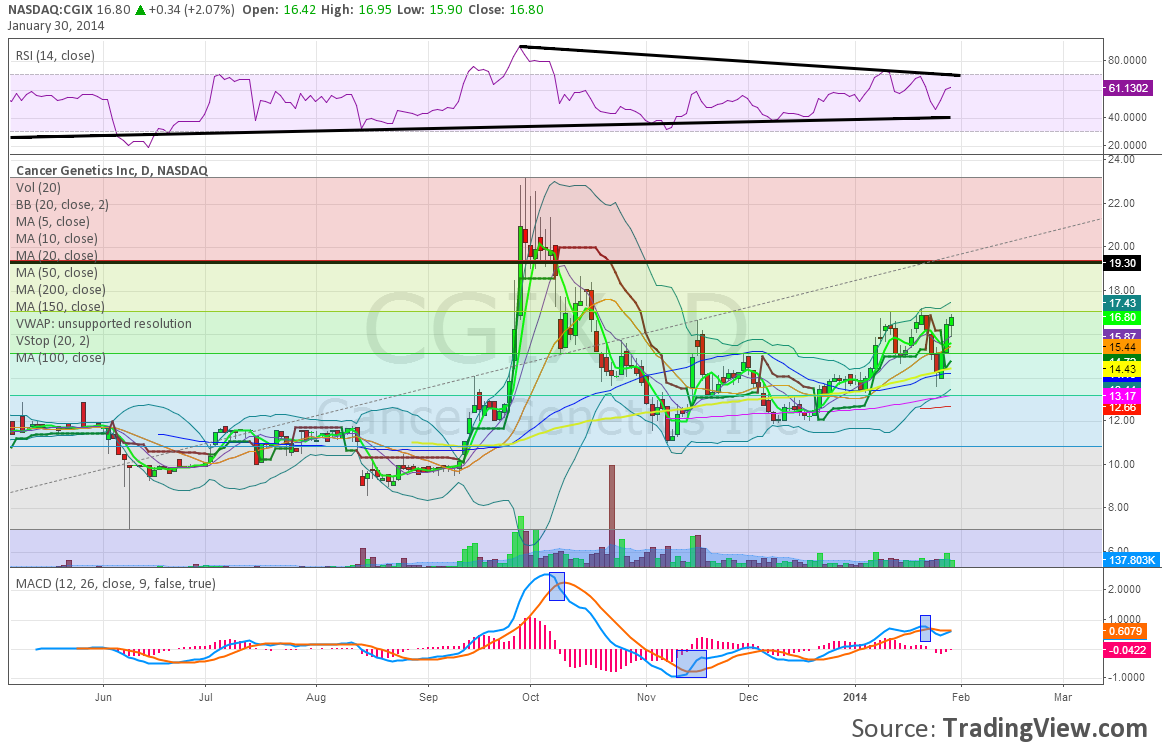Click the 80.0000 RSI scale label
The width and height of the screenshot is (1162, 755).
click(1126, 61)
